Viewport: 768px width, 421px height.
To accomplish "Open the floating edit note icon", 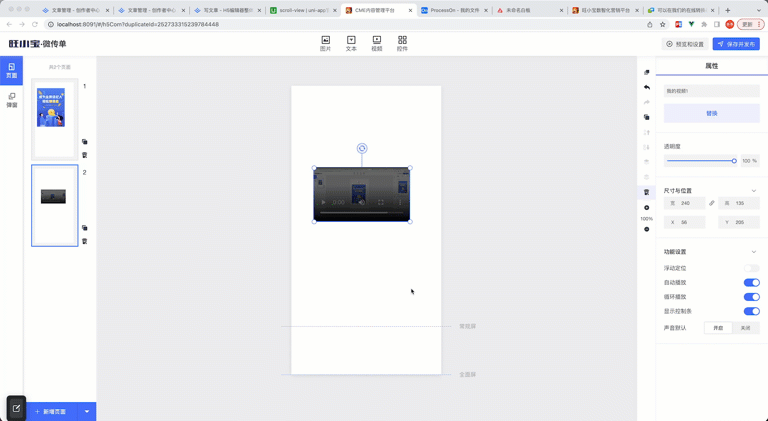I will click(x=16, y=408).
